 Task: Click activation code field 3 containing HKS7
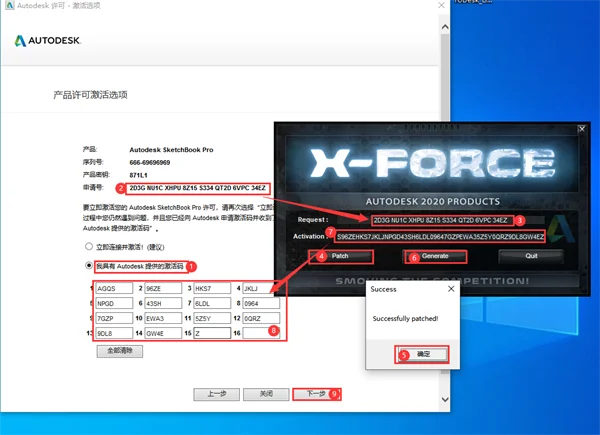click(x=212, y=288)
